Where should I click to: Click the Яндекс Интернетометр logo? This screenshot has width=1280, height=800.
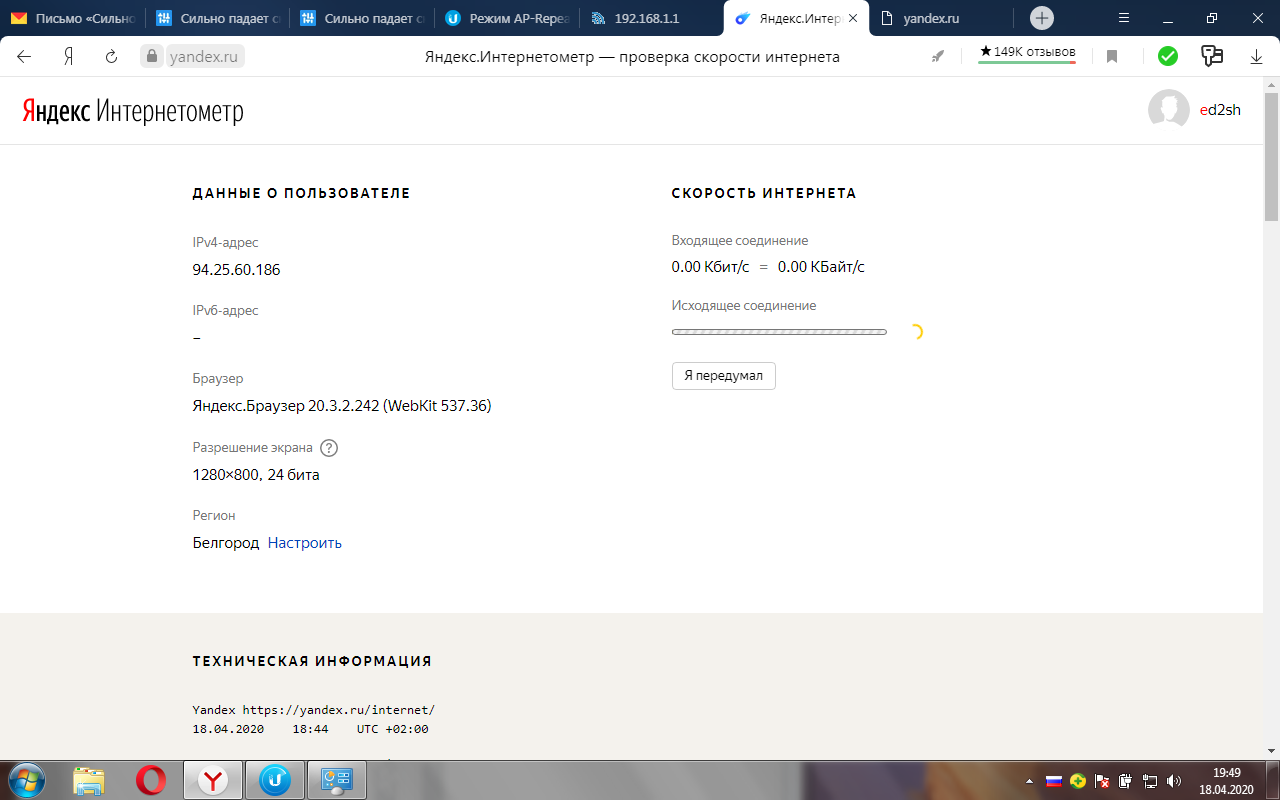click(x=133, y=111)
